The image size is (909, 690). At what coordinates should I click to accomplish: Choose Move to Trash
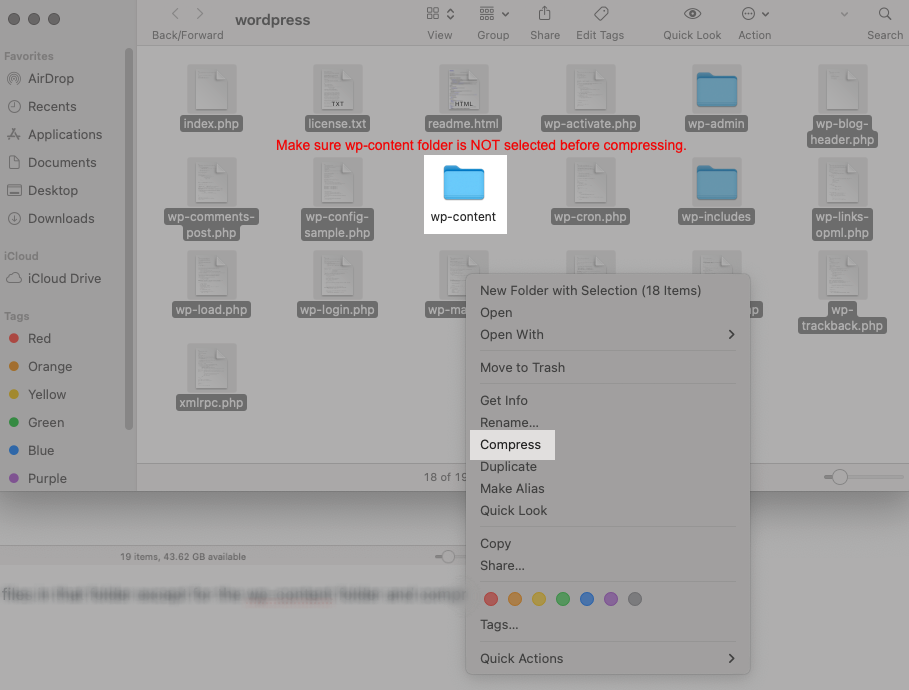(x=608, y=368)
